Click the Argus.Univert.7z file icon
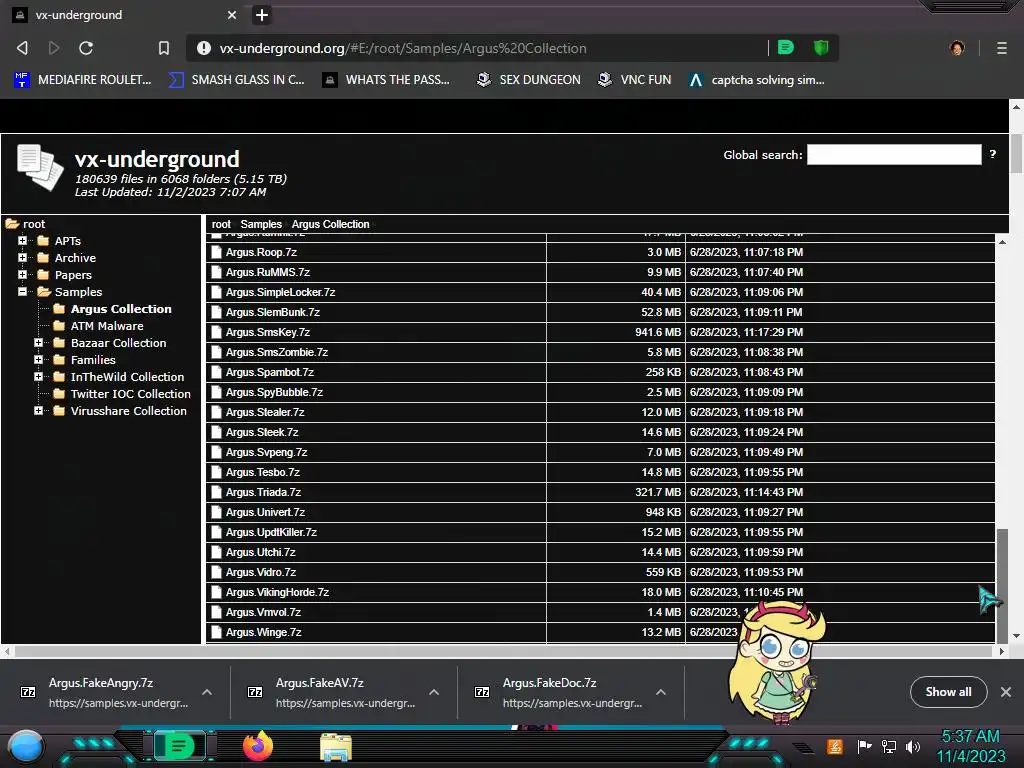The image size is (1024, 768). click(x=217, y=512)
